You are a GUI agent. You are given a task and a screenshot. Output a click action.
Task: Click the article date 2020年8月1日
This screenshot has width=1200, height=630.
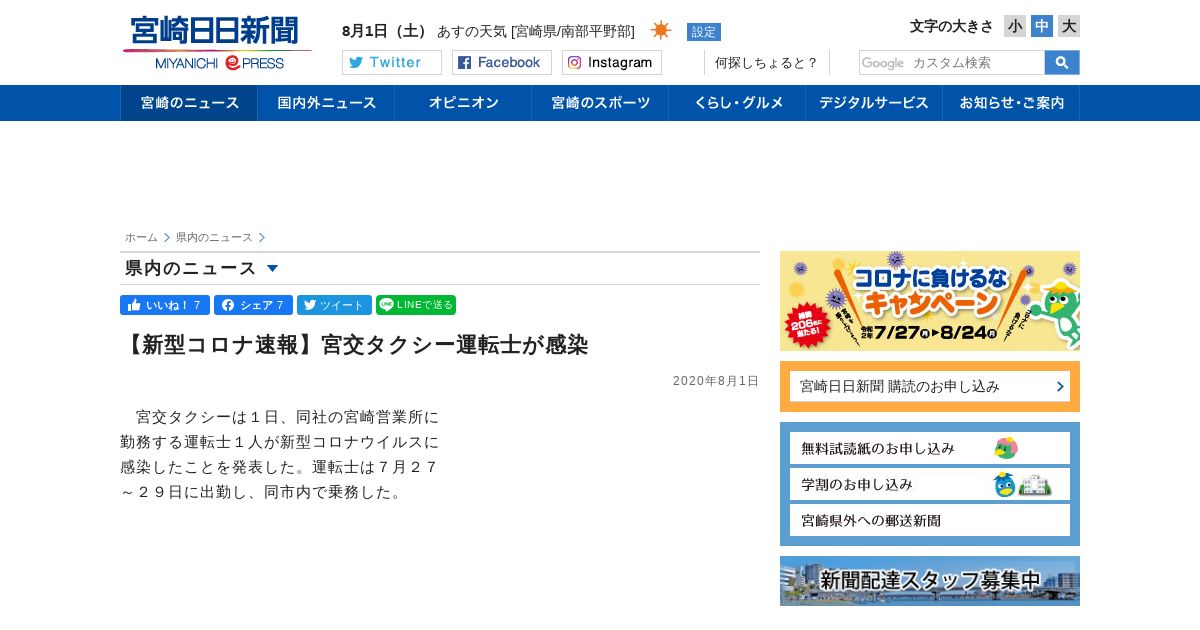click(716, 381)
